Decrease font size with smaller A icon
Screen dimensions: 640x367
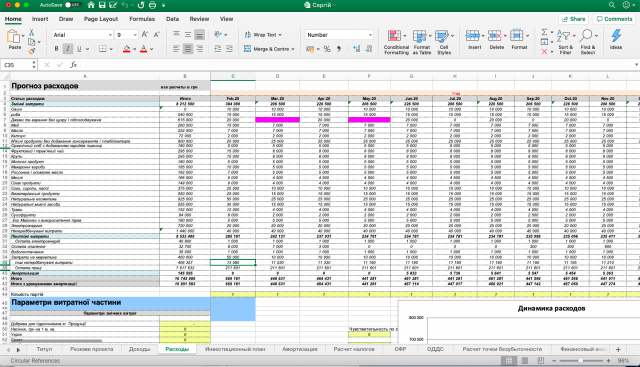(156, 35)
